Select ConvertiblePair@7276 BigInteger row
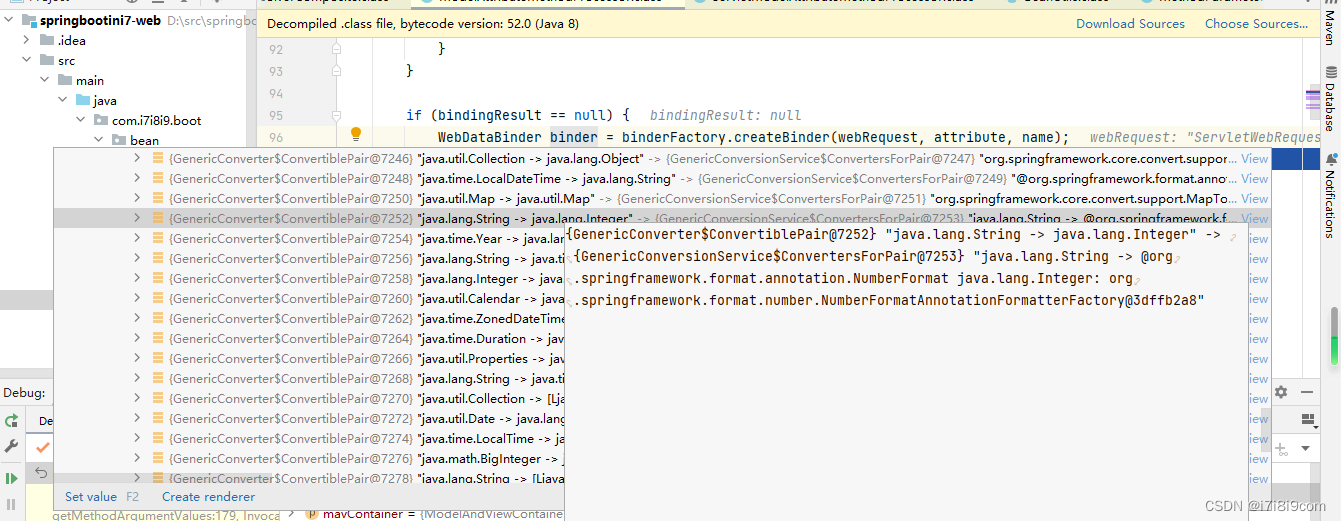 click(309, 459)
